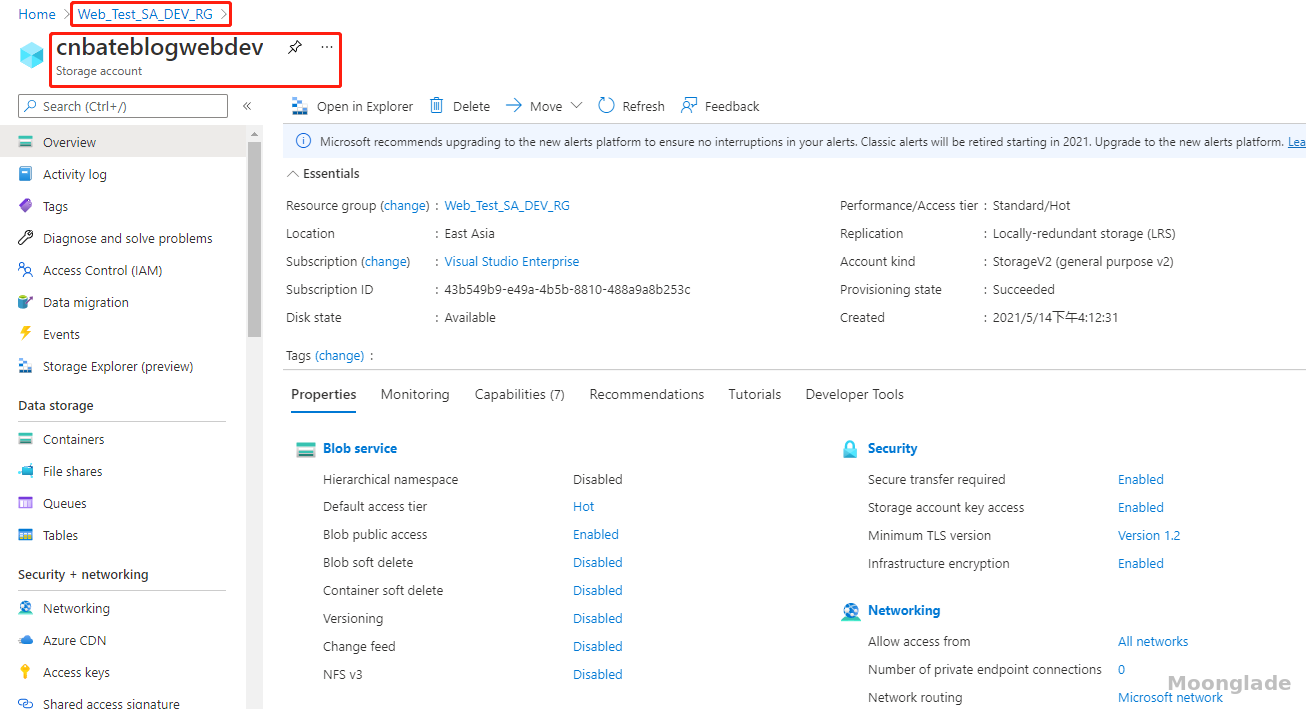
Task: Click the Diagnose wrench icon
Action: point(26,238)
